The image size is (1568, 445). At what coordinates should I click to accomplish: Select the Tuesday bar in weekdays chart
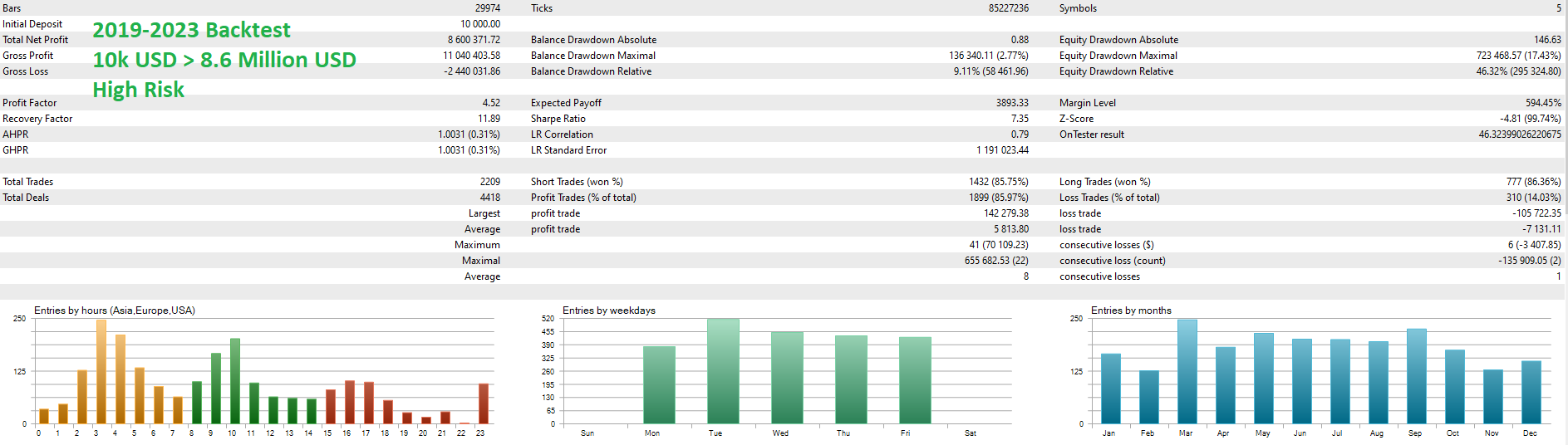tap(723, 371)
